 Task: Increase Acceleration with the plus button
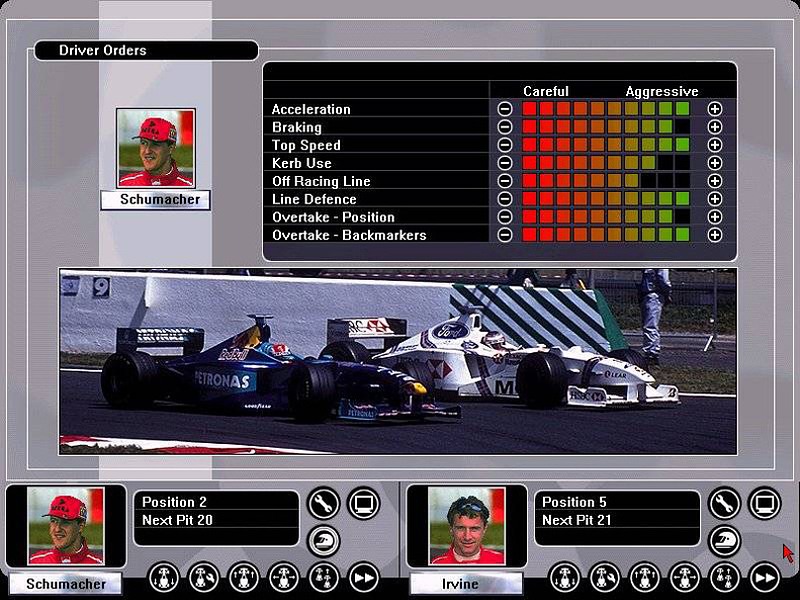(714, 109)
